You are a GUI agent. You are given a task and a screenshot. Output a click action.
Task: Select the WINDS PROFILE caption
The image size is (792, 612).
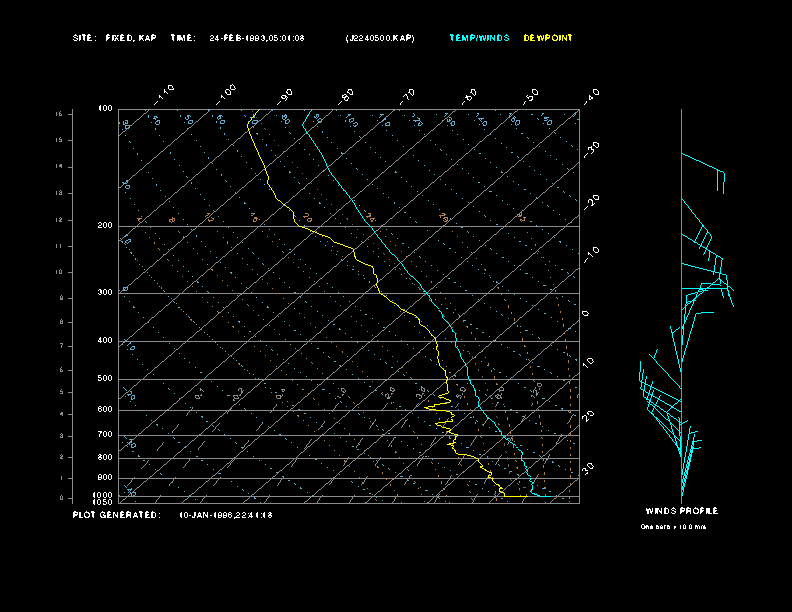tap(682, 511)
